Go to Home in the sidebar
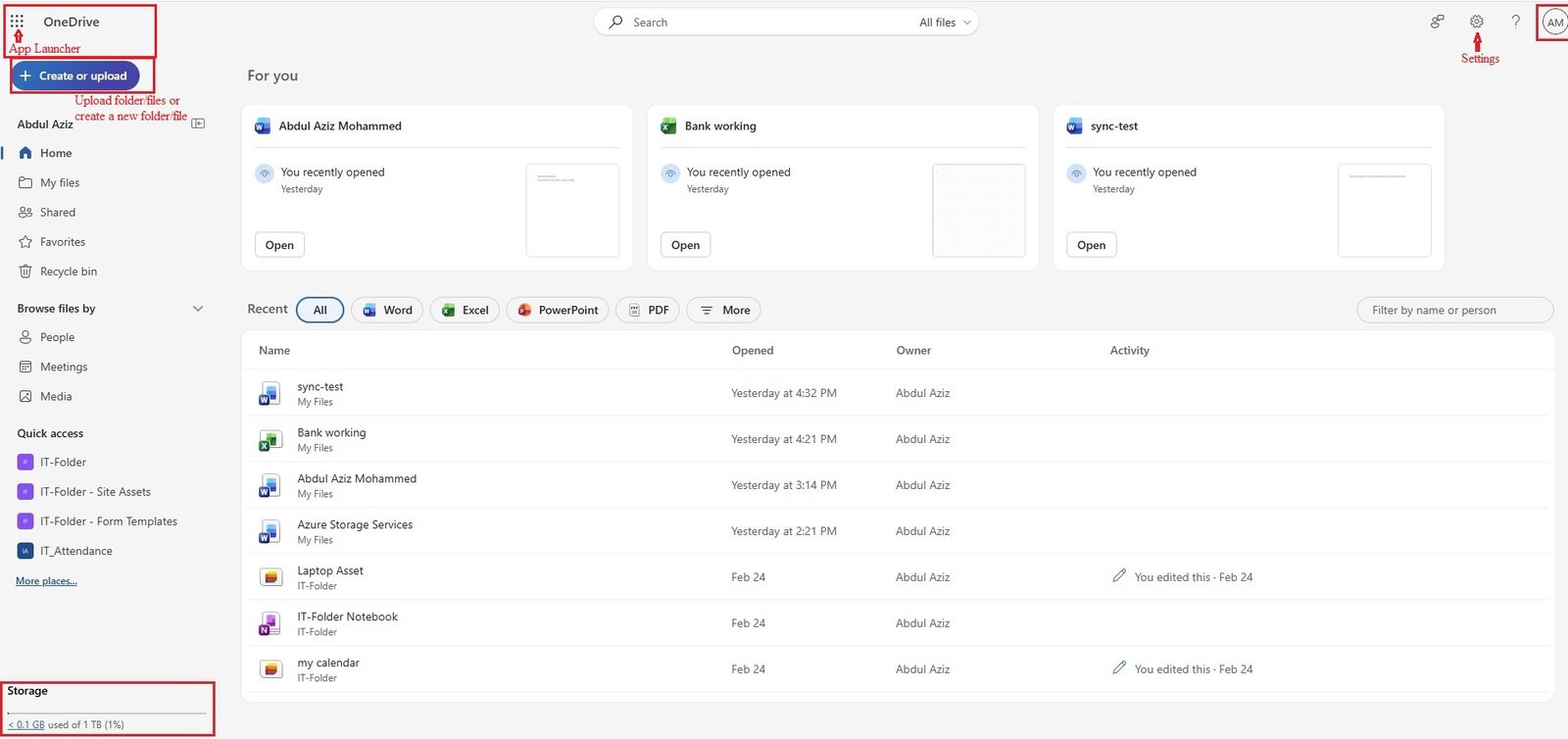Screen dimensions: 1568x739 click(x=56, y=153)
